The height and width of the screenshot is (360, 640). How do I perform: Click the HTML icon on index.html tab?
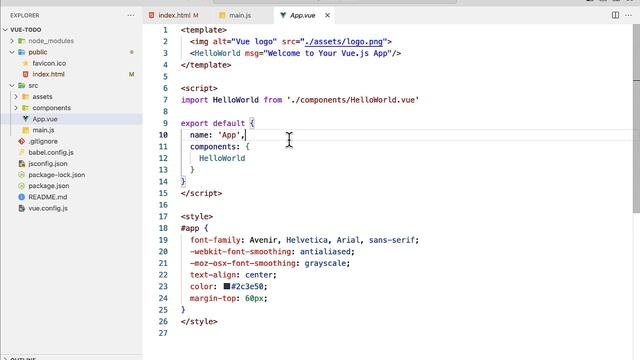coord(152,15)
